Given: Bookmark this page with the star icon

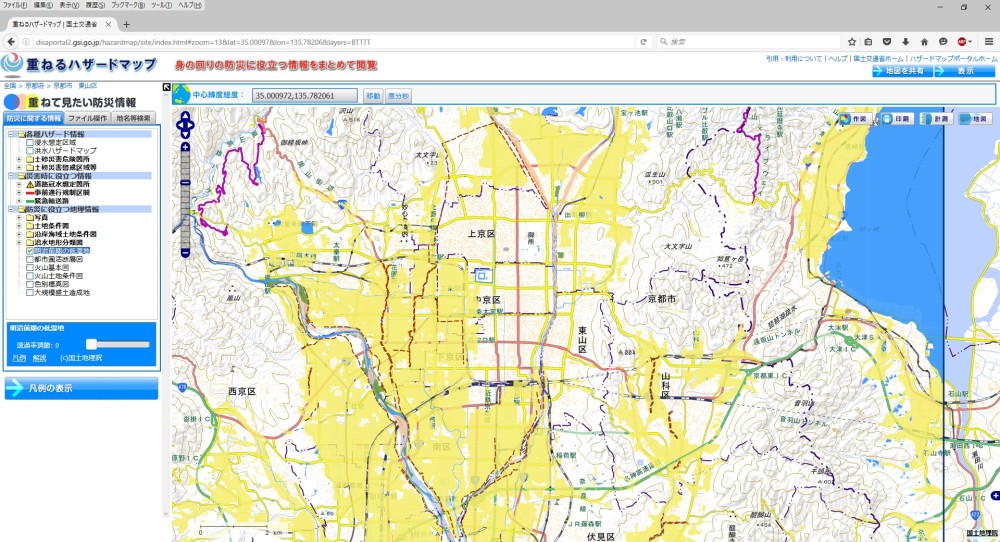Looking at the screenshot, I should pos(852,42).
